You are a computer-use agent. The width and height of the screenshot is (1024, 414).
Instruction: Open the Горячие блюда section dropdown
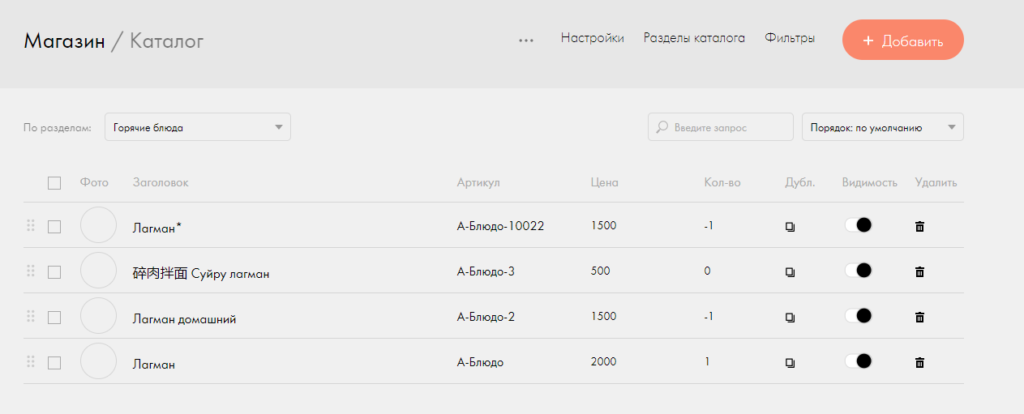click(x=197, y=127)
